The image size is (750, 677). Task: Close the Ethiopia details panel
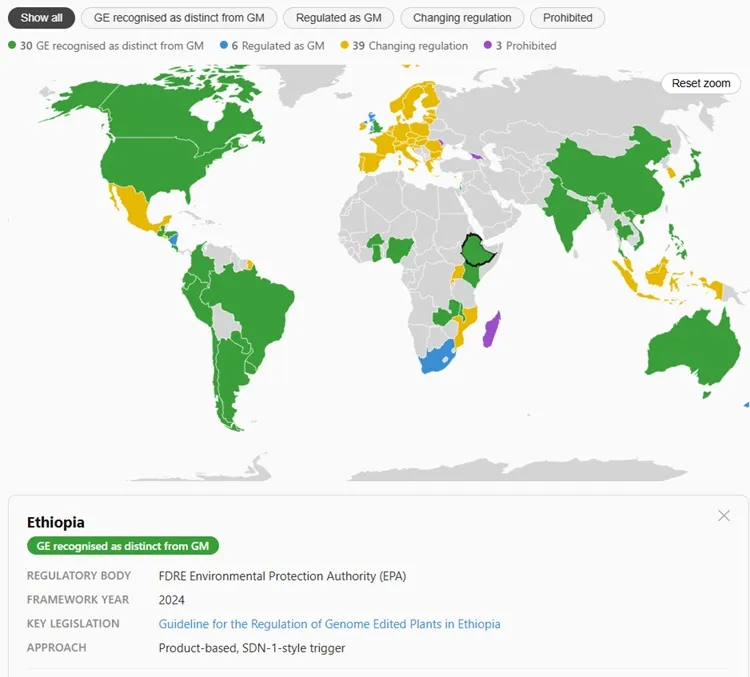point(724,516)
